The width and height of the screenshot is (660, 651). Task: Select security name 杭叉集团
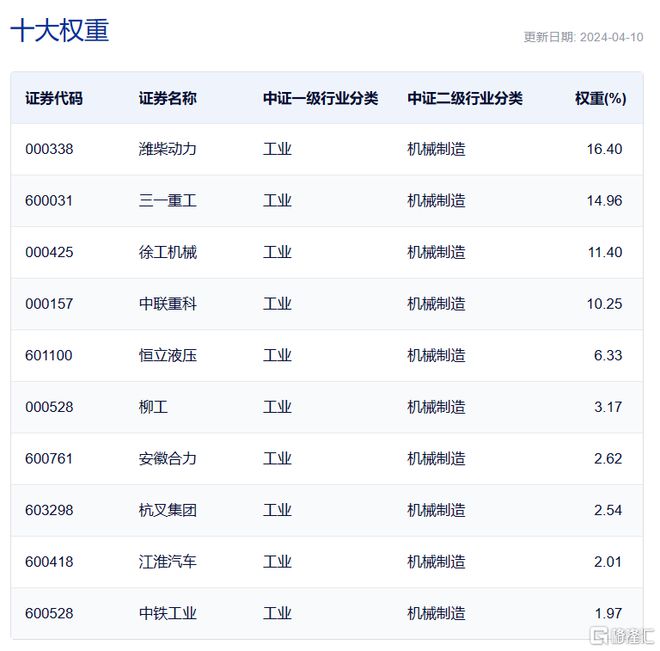coord(168,510)
